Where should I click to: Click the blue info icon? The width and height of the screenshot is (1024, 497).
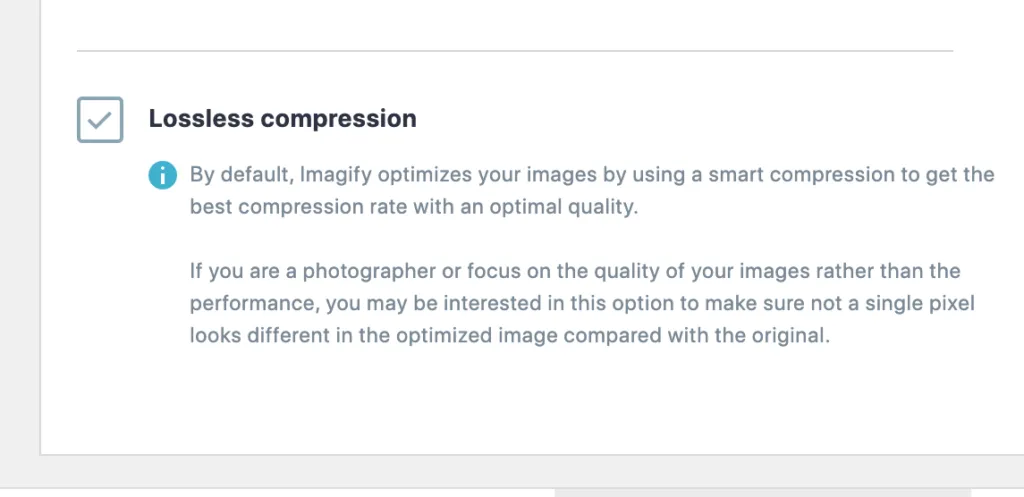[163, 175]
